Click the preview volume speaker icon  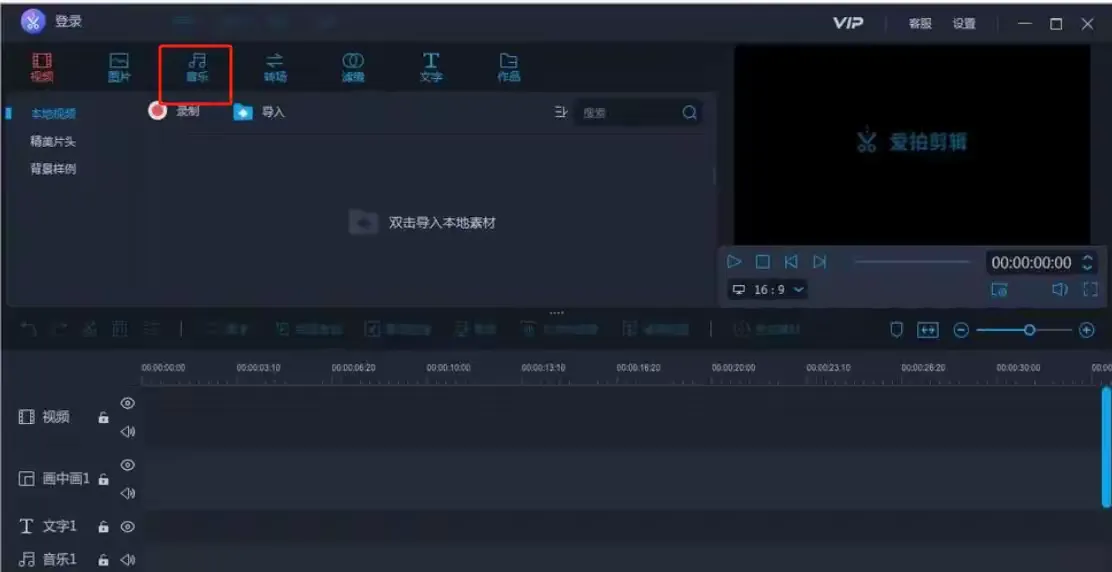tap(1060, 289)
